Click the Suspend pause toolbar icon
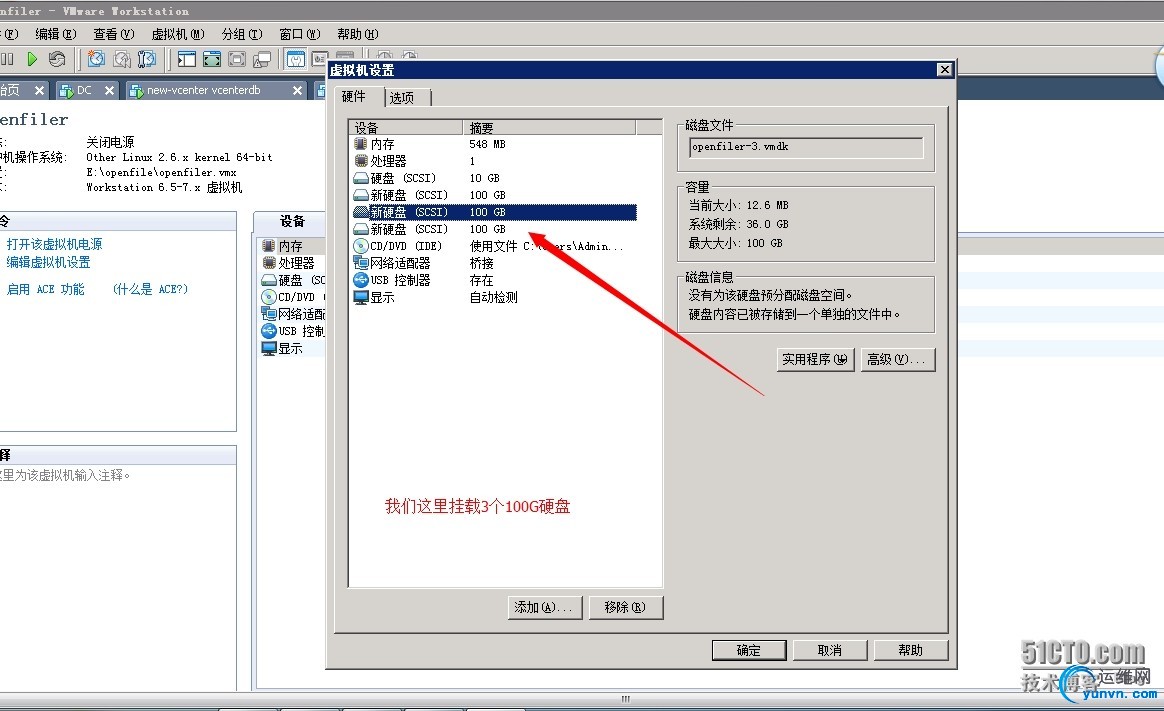1164x711 pixels. pos(7,59)
